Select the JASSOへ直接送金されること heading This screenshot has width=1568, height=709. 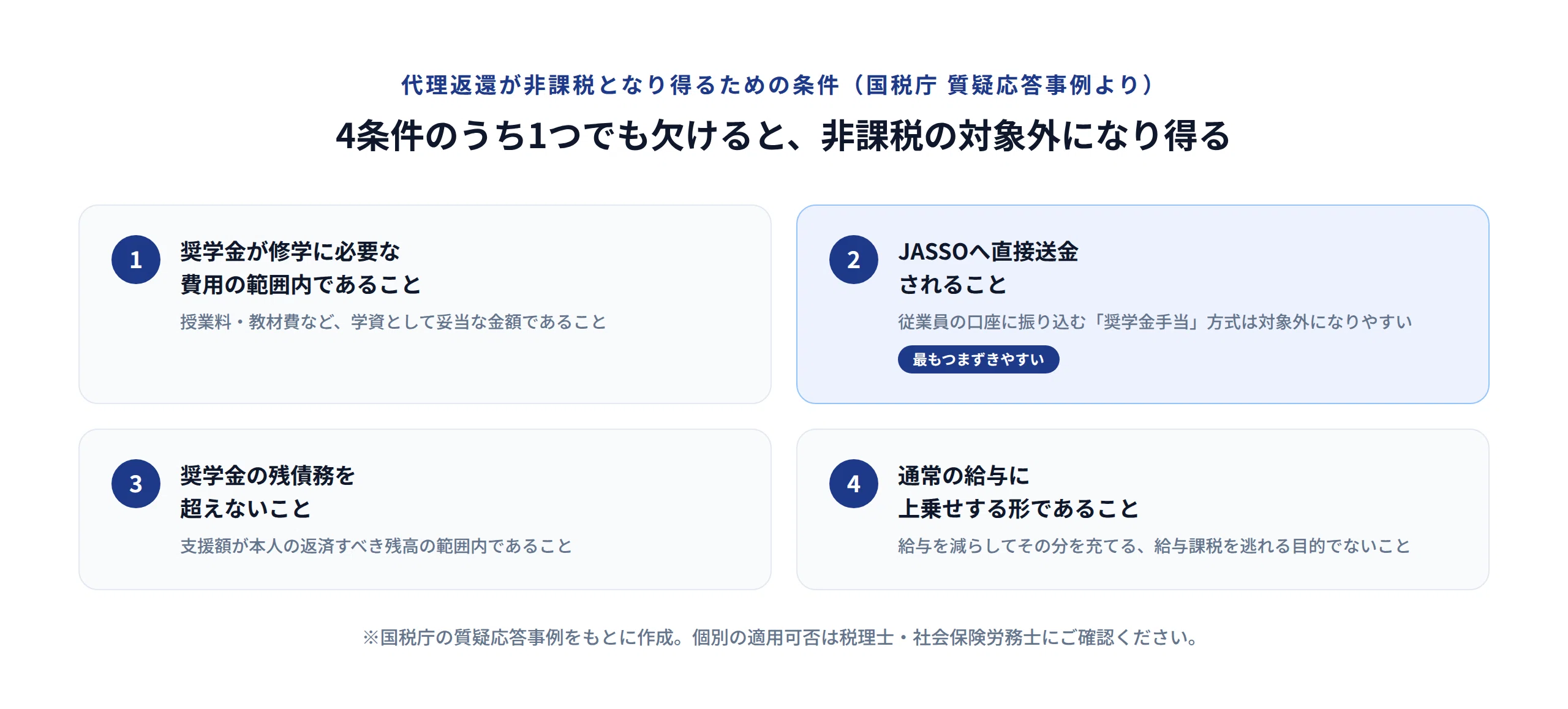click(x=988, y=268)
